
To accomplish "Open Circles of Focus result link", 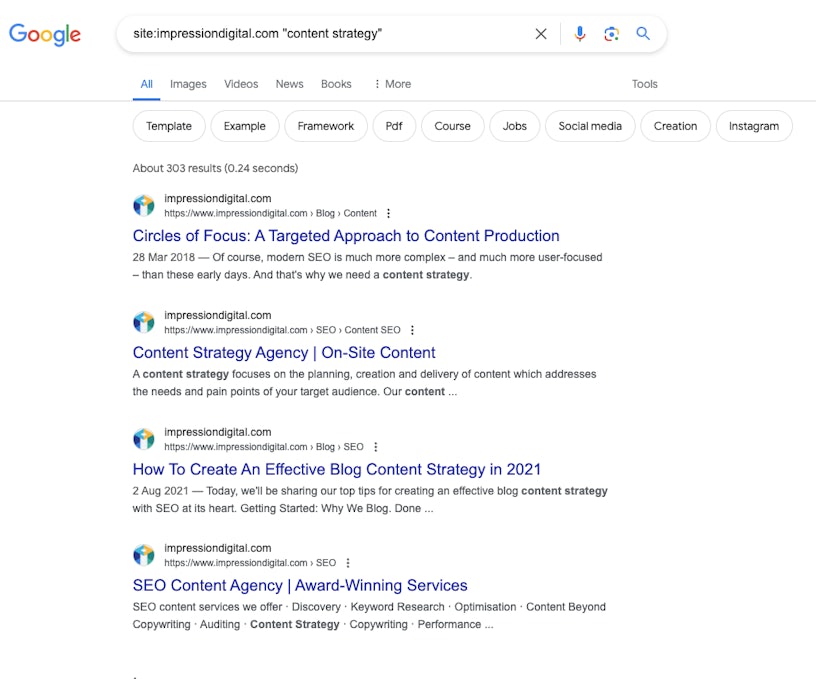I will pyautogui.click(x=346, y=236).
